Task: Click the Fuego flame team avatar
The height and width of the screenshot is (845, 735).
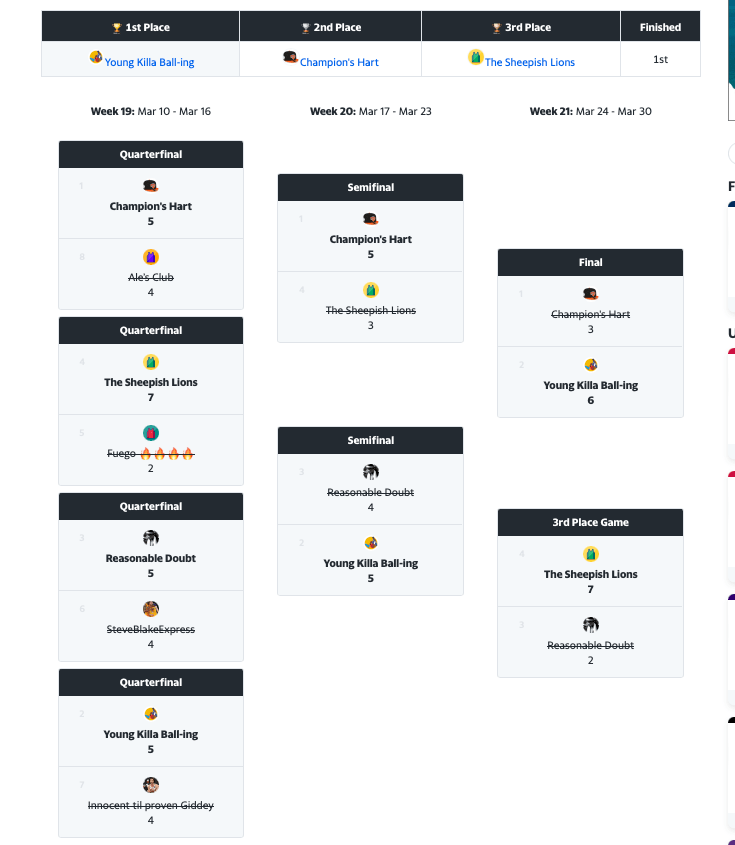Action: coord(150,433)
